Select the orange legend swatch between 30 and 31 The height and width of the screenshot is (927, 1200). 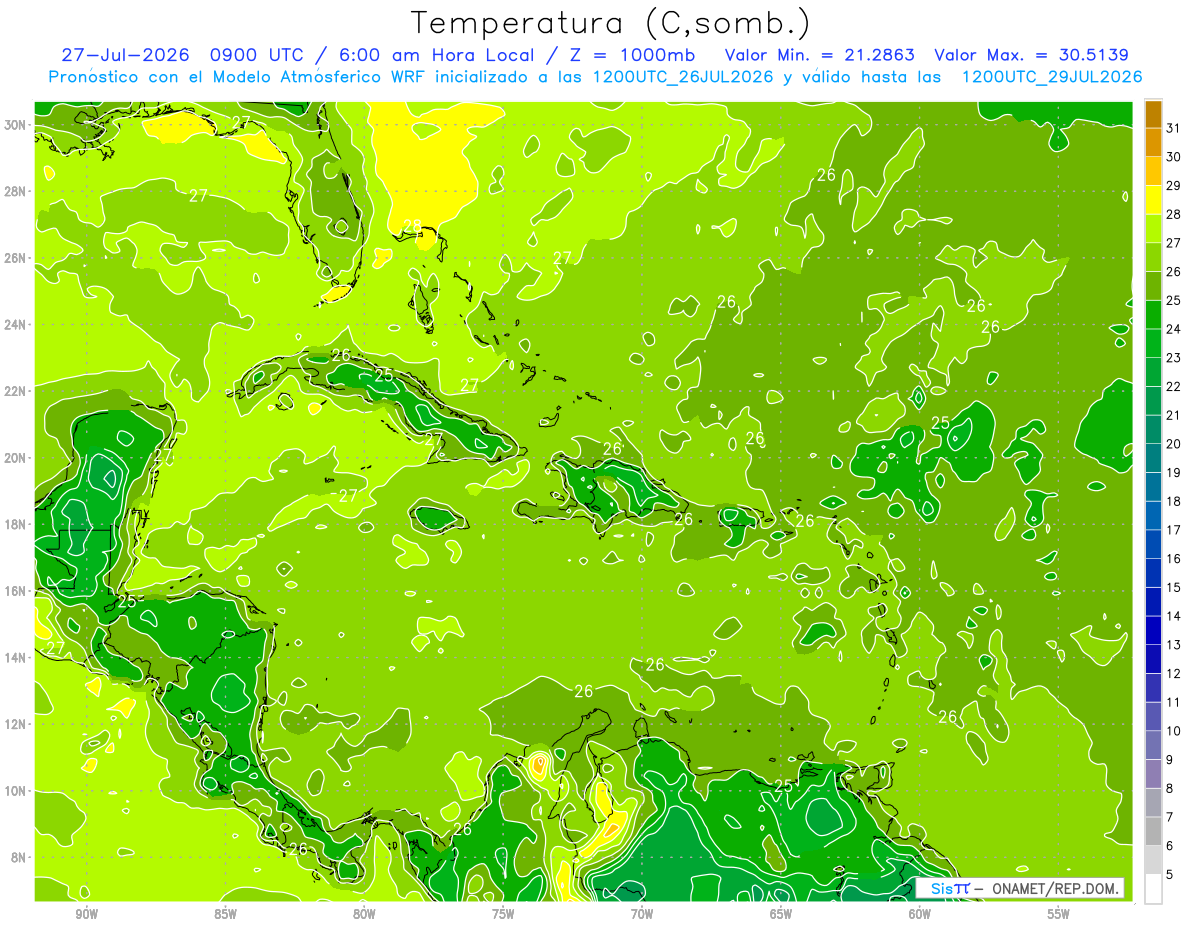(1153, 143)
